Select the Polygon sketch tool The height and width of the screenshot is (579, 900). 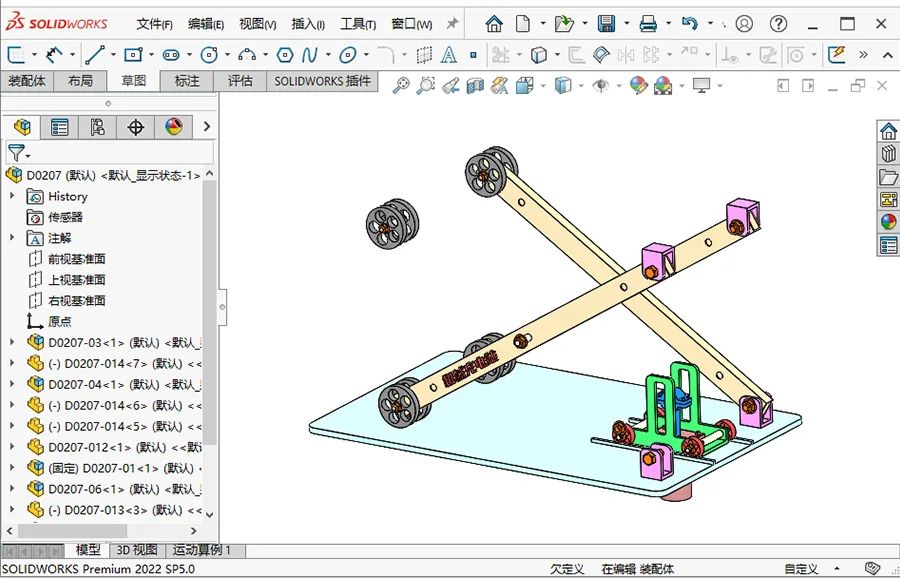pyautogui.click(x=285, y=55)
